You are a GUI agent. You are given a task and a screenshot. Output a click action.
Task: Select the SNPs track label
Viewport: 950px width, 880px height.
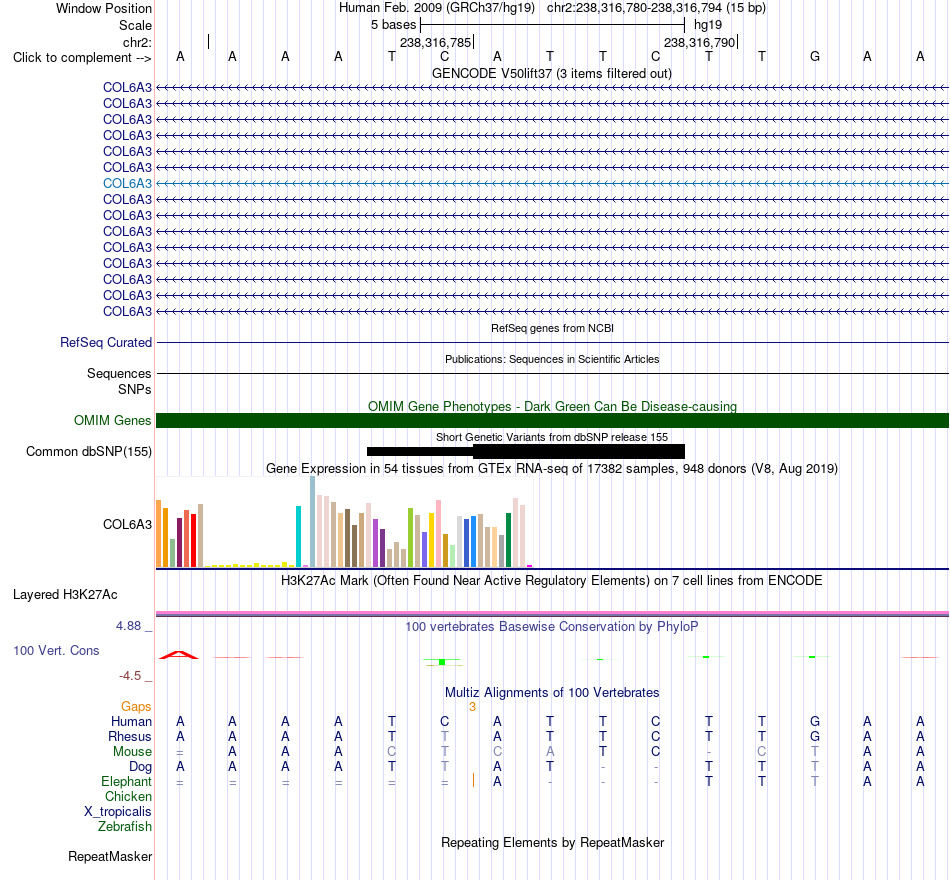(135, 389)
